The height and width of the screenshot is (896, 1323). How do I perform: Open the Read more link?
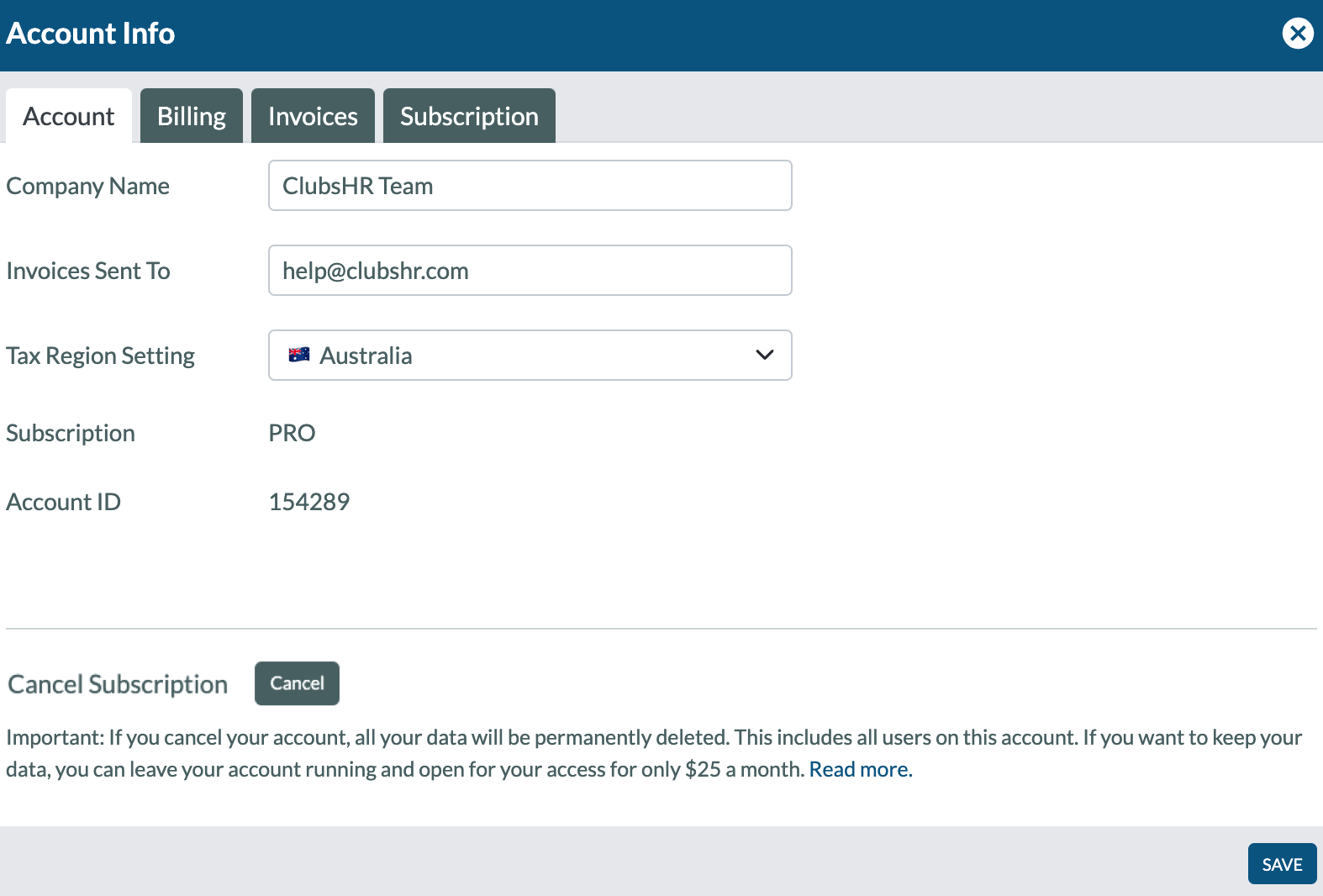tap(861, 769)
